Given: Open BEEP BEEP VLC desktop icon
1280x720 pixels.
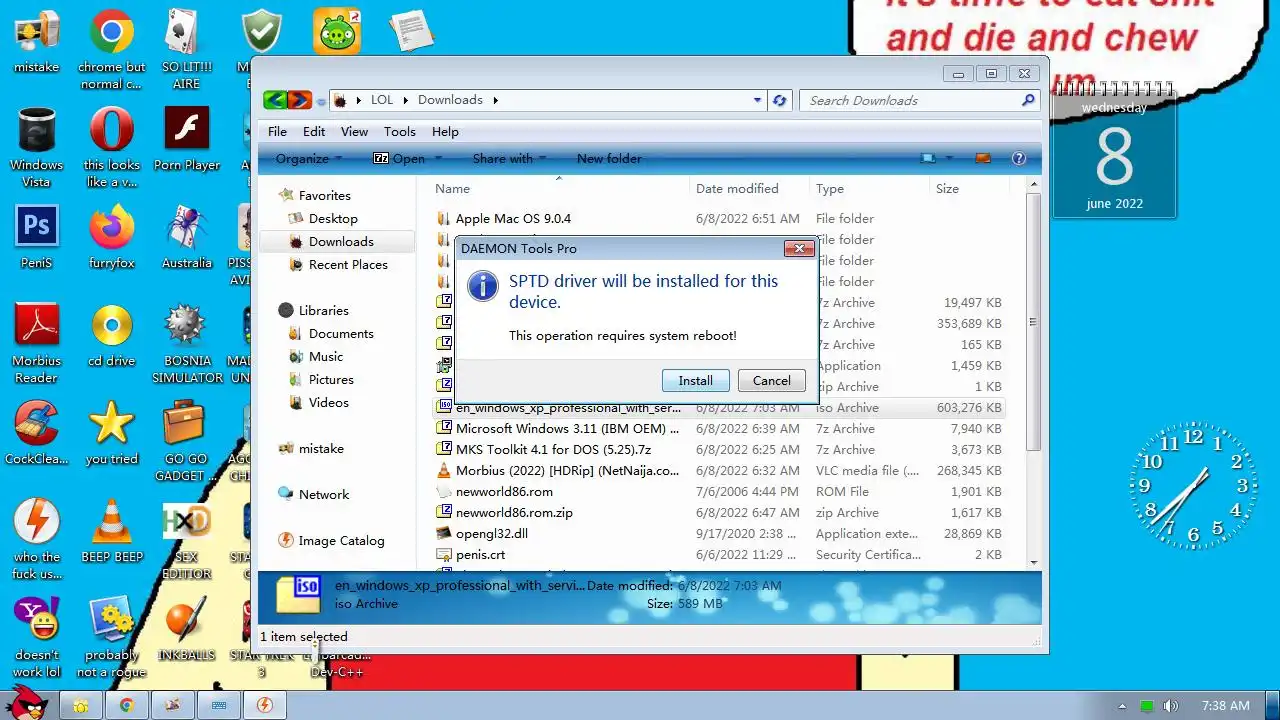Looking at the screenshot, I should click(x=111, y=531).
